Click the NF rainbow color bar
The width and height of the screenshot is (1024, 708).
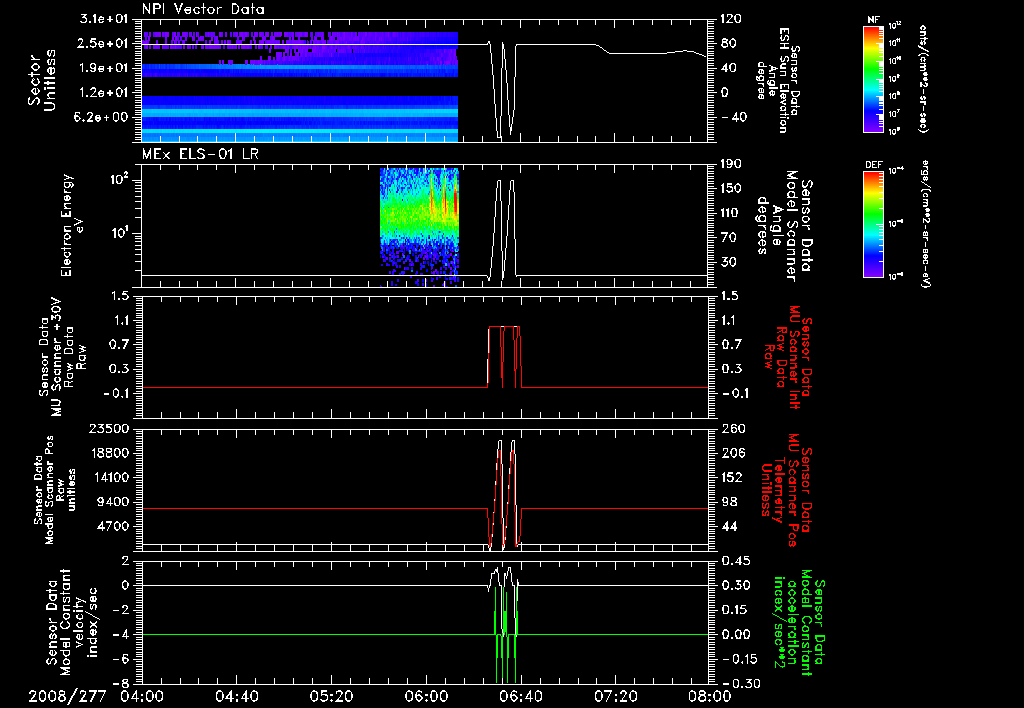click(x=874, y=78)
